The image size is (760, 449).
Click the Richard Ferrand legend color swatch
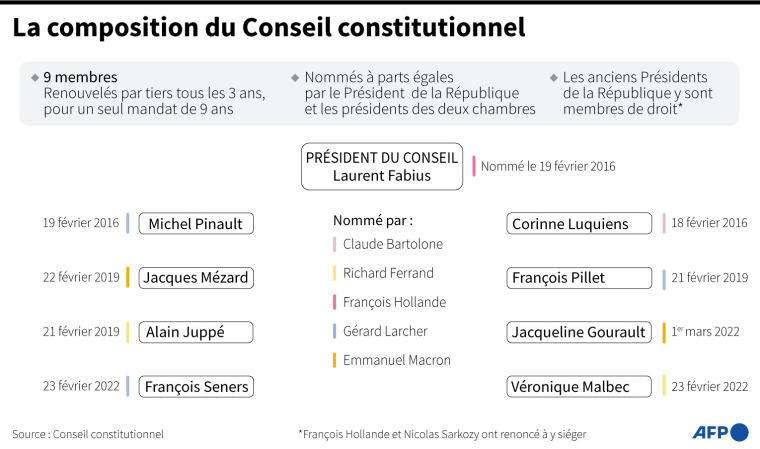334,273
